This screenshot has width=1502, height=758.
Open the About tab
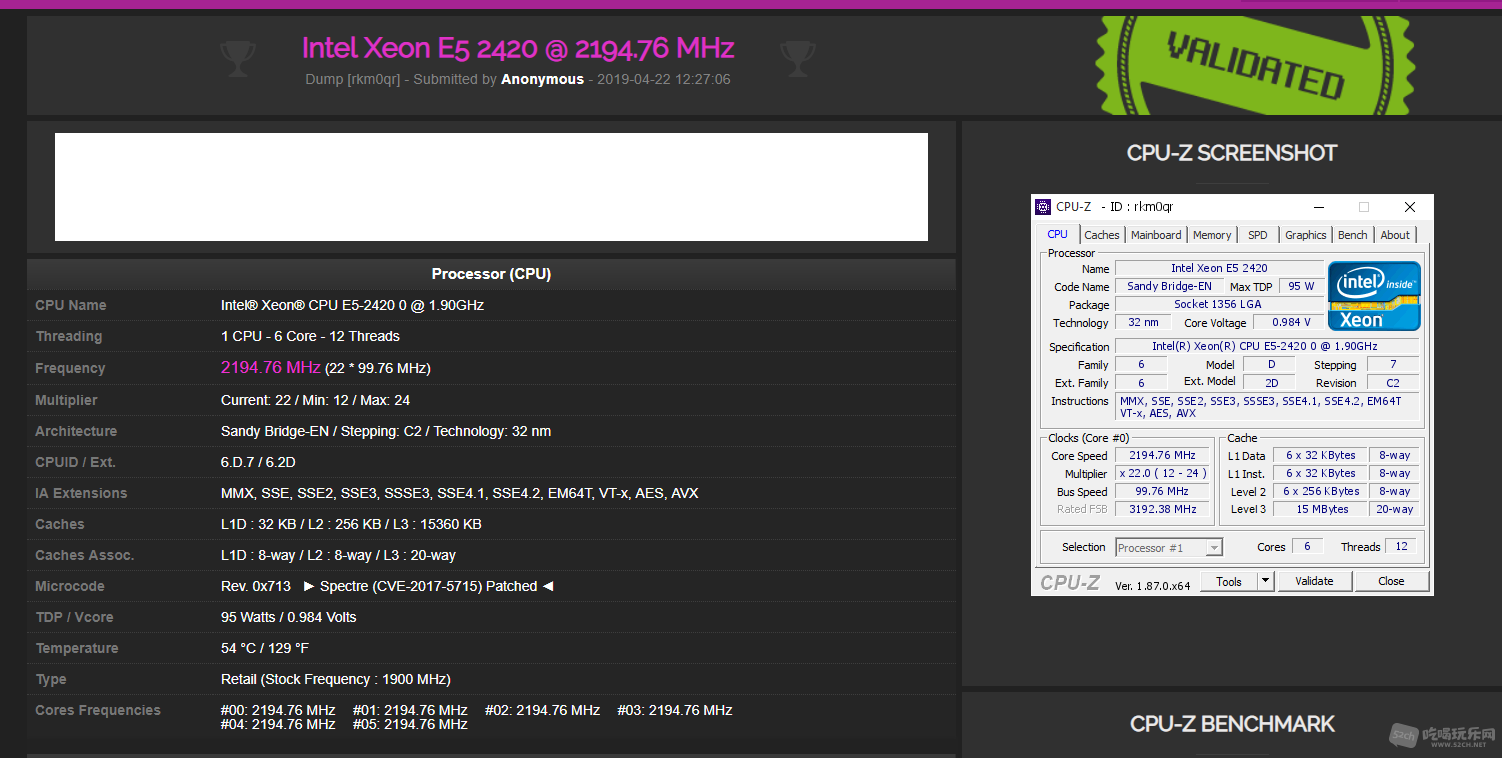tap(1395, 235)
